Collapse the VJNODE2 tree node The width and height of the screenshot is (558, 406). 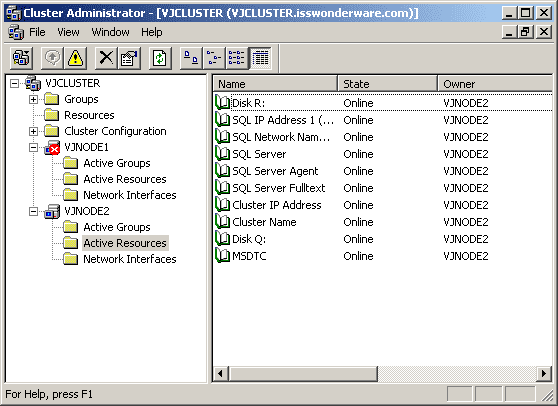coord(33,211)
